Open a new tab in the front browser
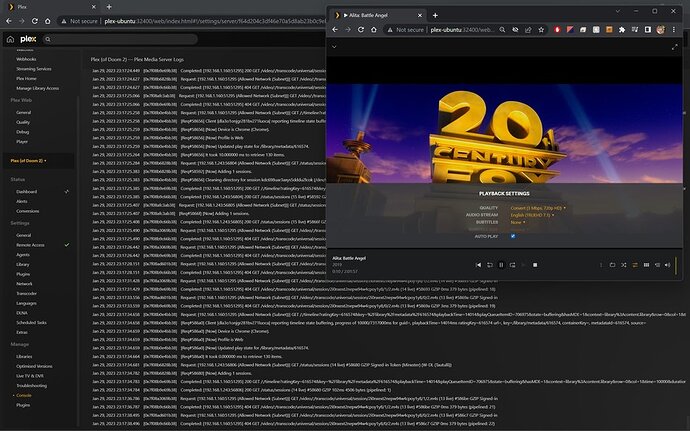 click(x=435, y=15)
